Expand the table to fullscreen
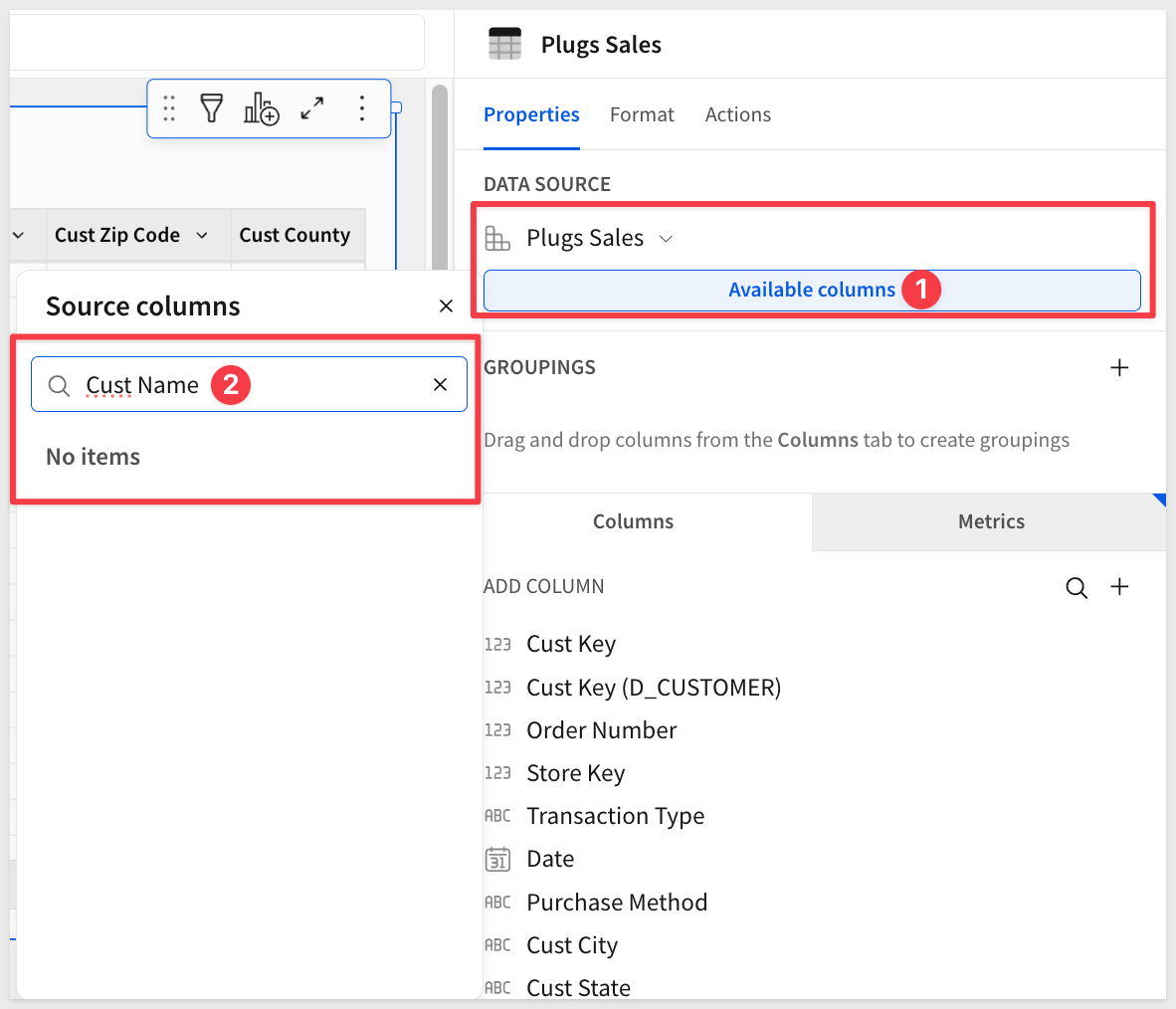 click(312, 108)
